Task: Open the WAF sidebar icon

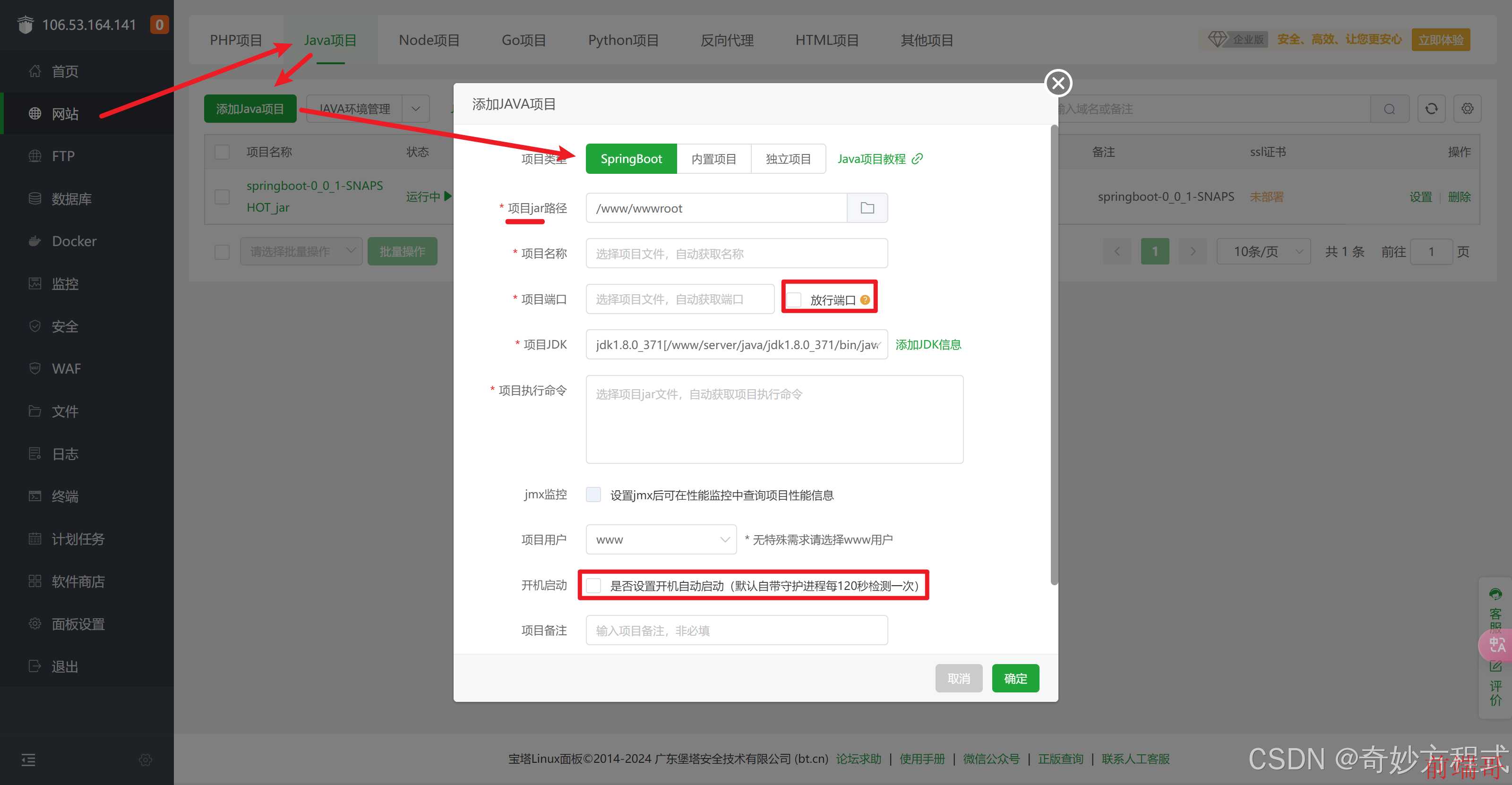Action: (34, 368)
